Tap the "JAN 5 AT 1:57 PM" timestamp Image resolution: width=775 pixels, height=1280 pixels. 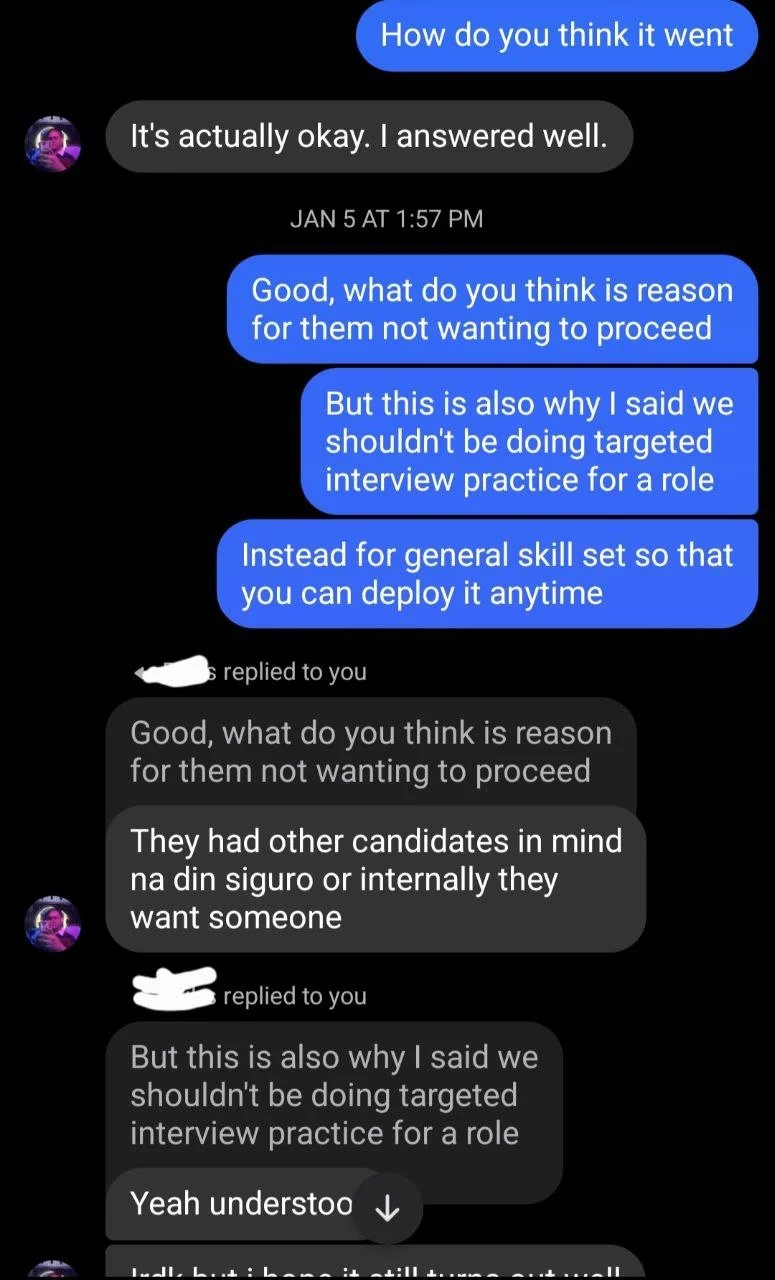386,219
